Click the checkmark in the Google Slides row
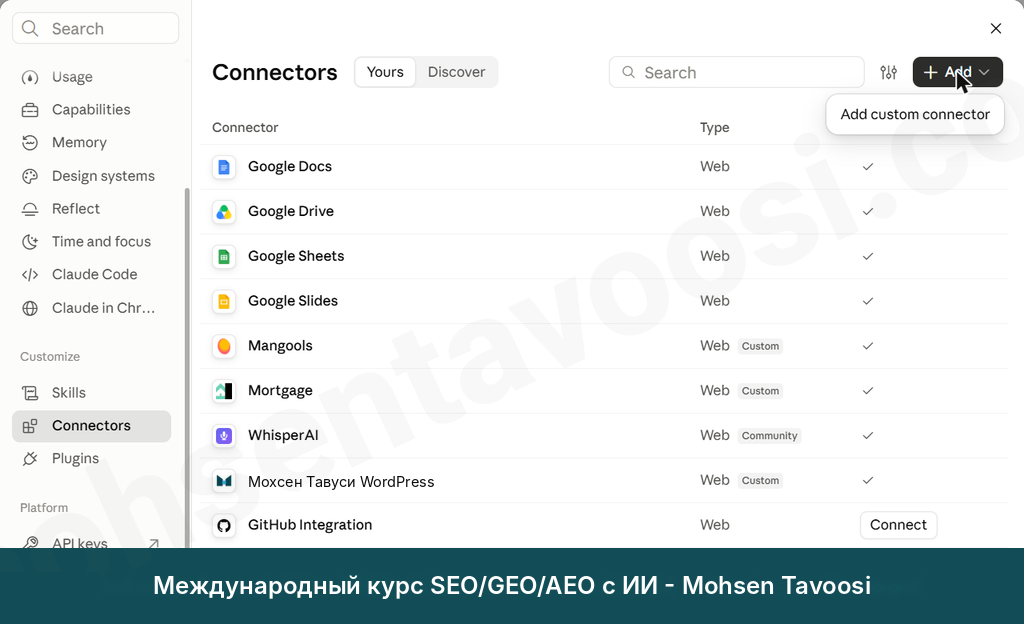The width and height of the screenshot is (1024, 624). tap(868, 302)
